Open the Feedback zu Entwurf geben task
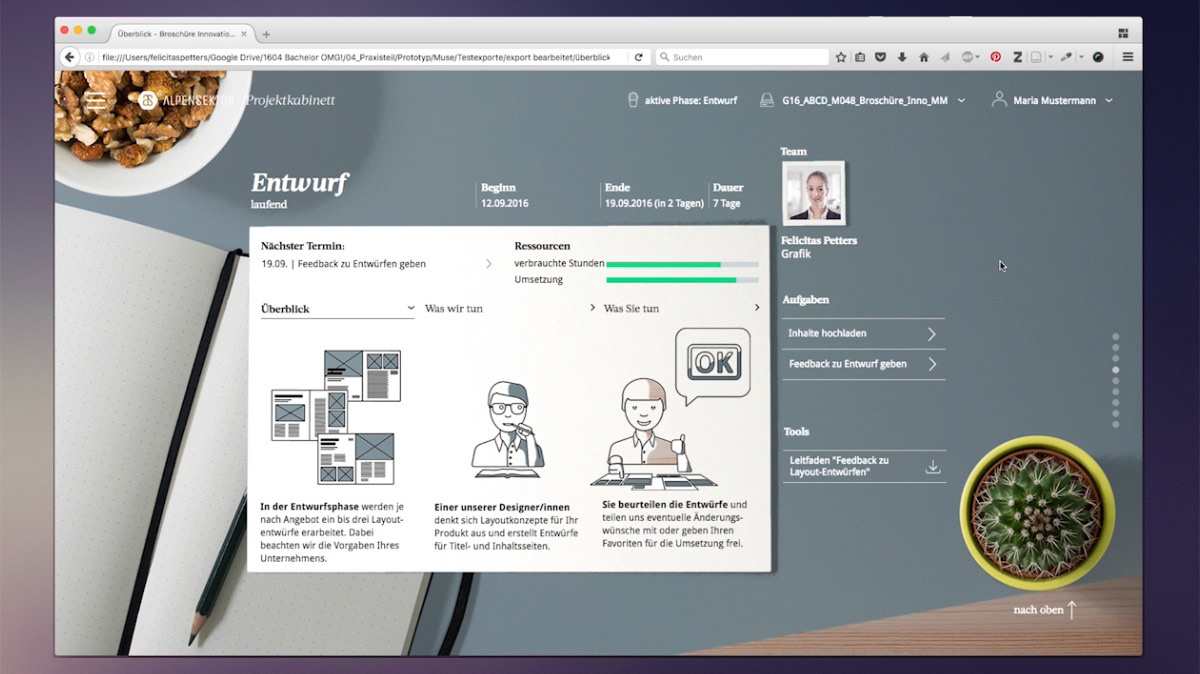The height and width of the screenshot is (674, 1200). click(863, 364)
